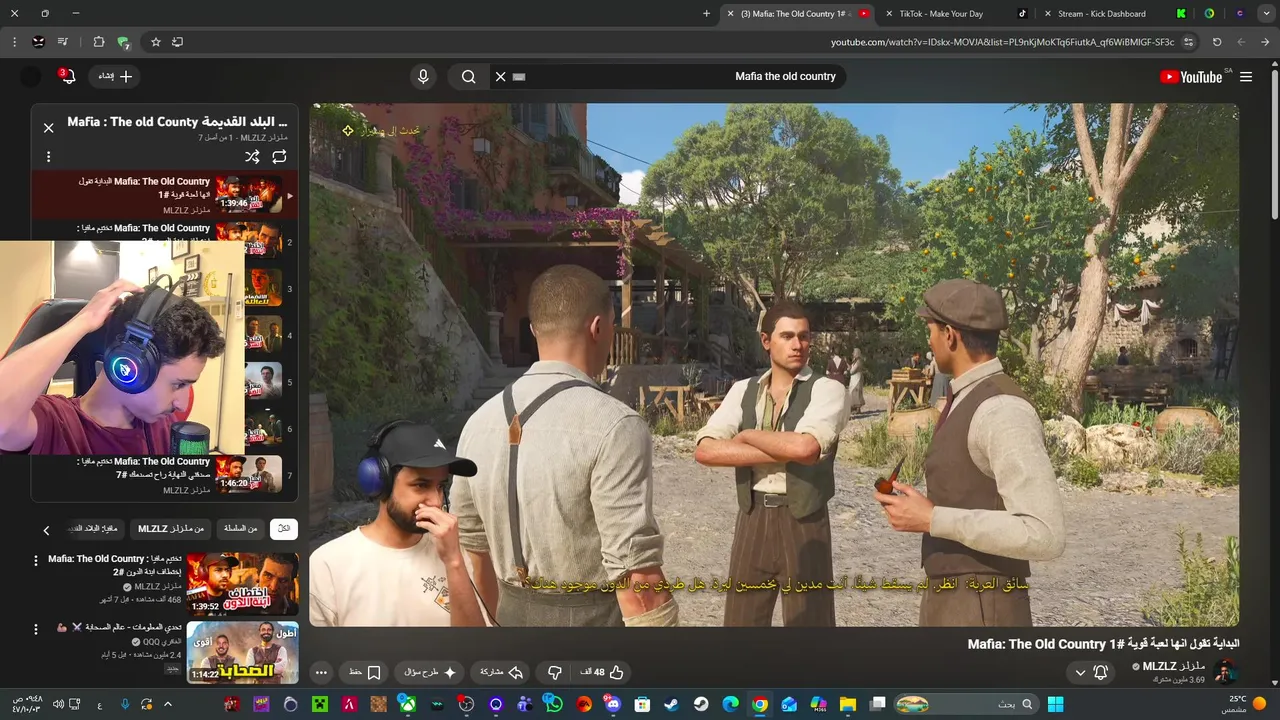Switch to Stream - Kick Dashboard tab

click(1101, 14)
